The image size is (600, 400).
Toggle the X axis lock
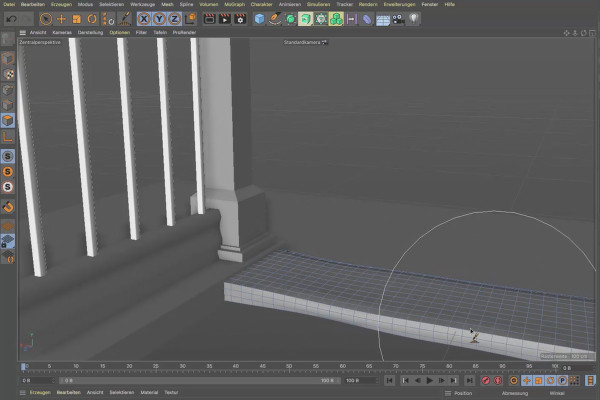[x=144, y=19]
